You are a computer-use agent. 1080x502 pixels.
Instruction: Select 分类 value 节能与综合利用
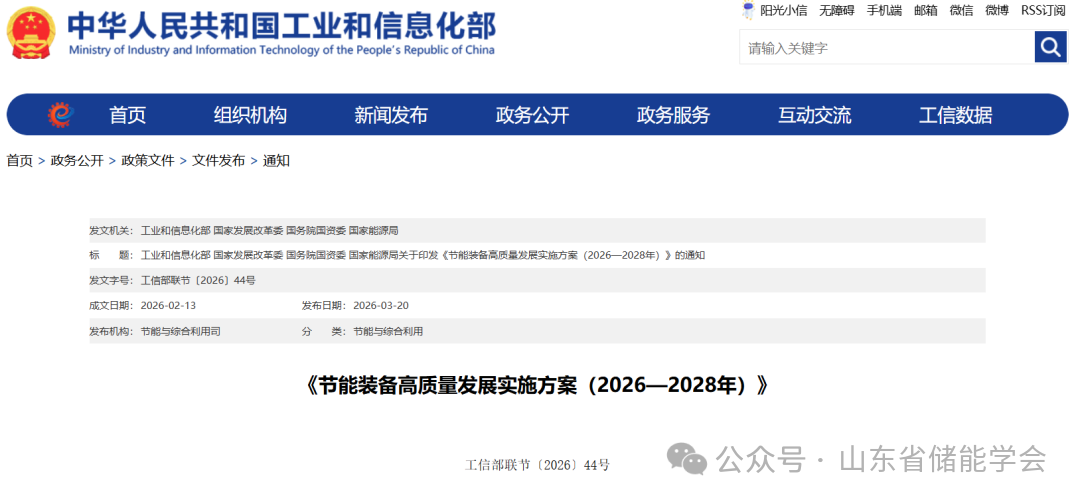[388, 331]
